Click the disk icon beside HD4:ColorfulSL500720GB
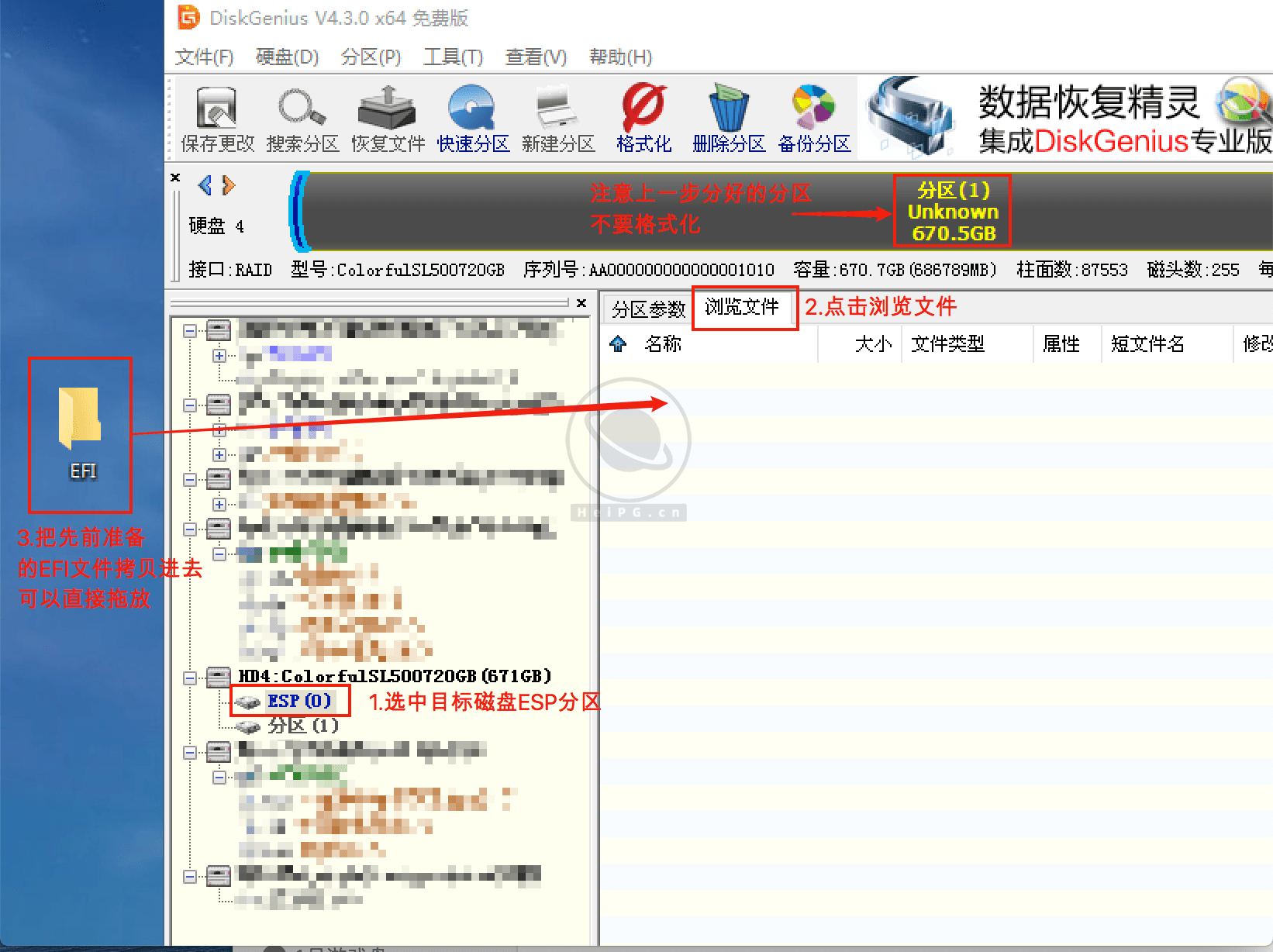 pyautogui.click(x=219, y=676)
